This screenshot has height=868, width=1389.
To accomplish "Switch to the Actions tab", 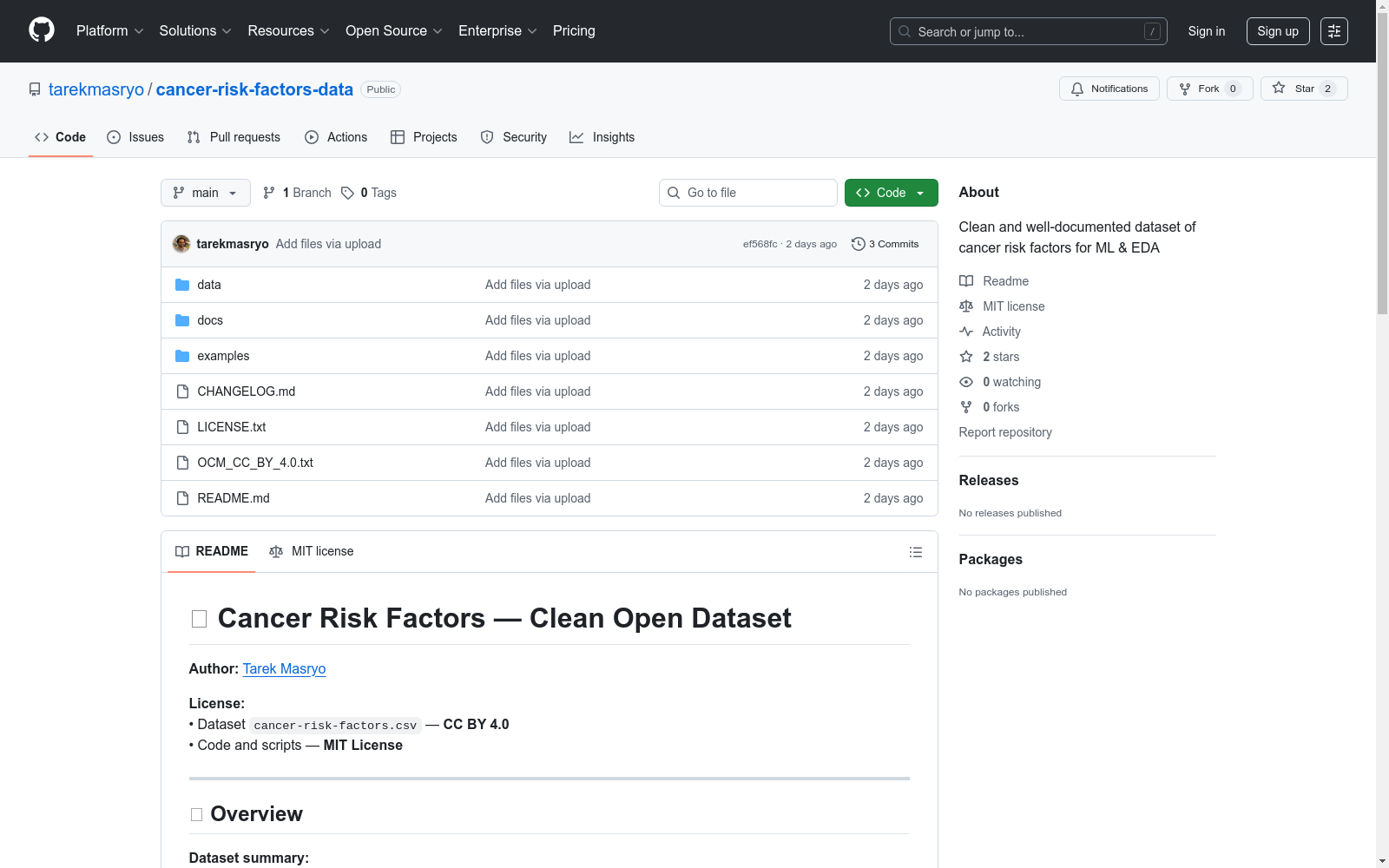I will 336,137.
